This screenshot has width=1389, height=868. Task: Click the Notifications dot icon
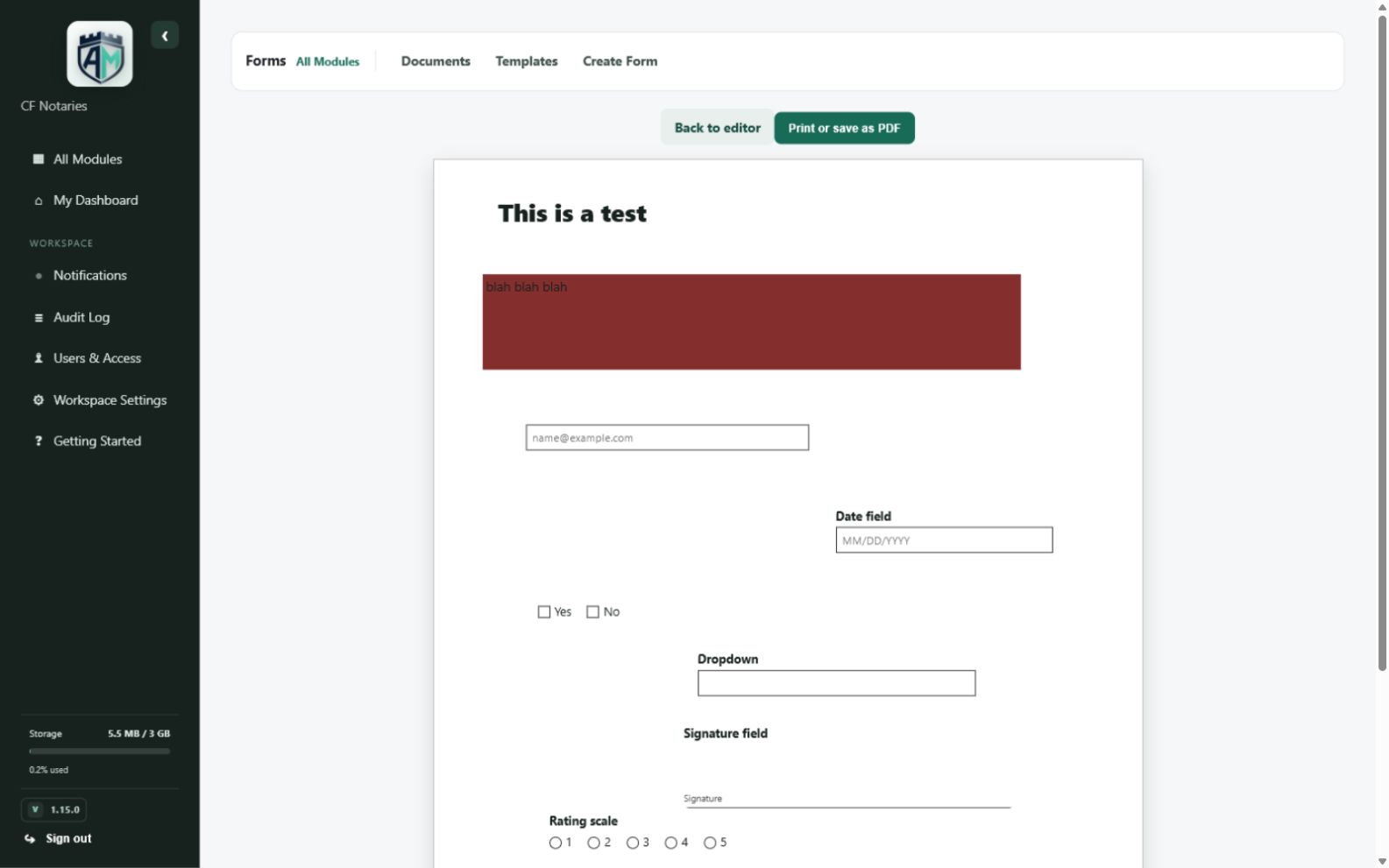(39, 276)
